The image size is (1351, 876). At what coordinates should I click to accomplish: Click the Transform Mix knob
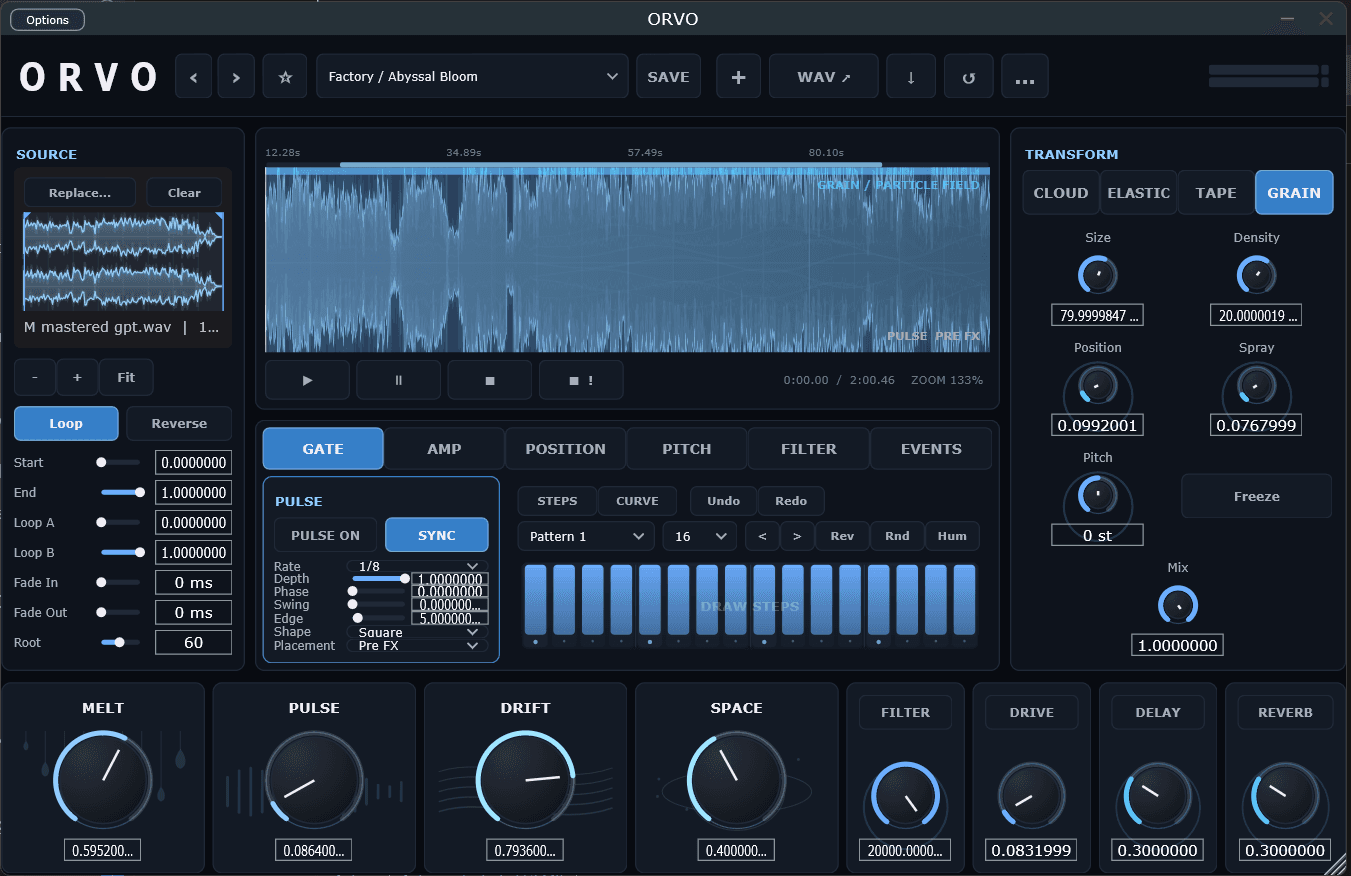(x=1177, y=605)
